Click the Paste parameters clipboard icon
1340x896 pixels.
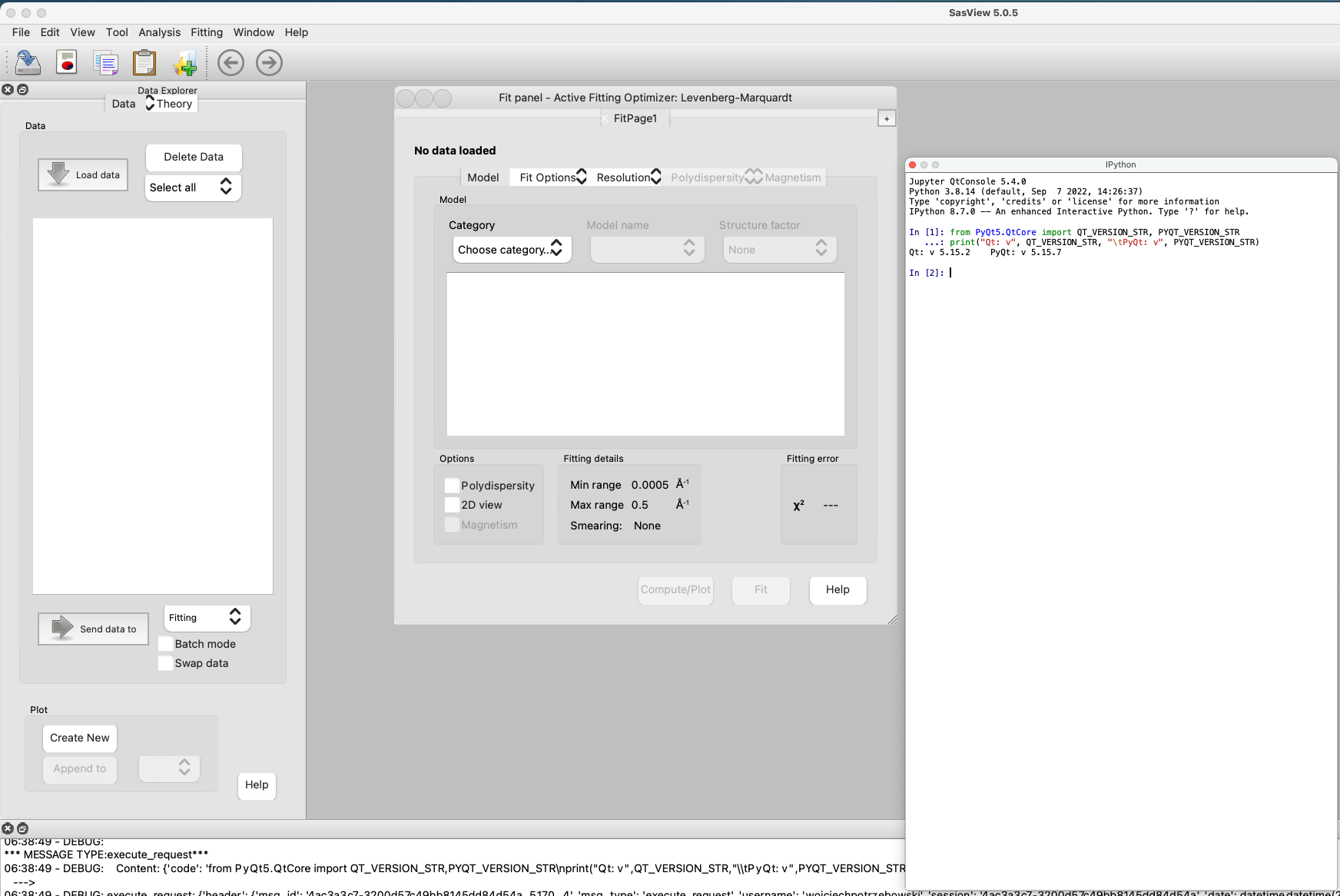pos(145,62)
